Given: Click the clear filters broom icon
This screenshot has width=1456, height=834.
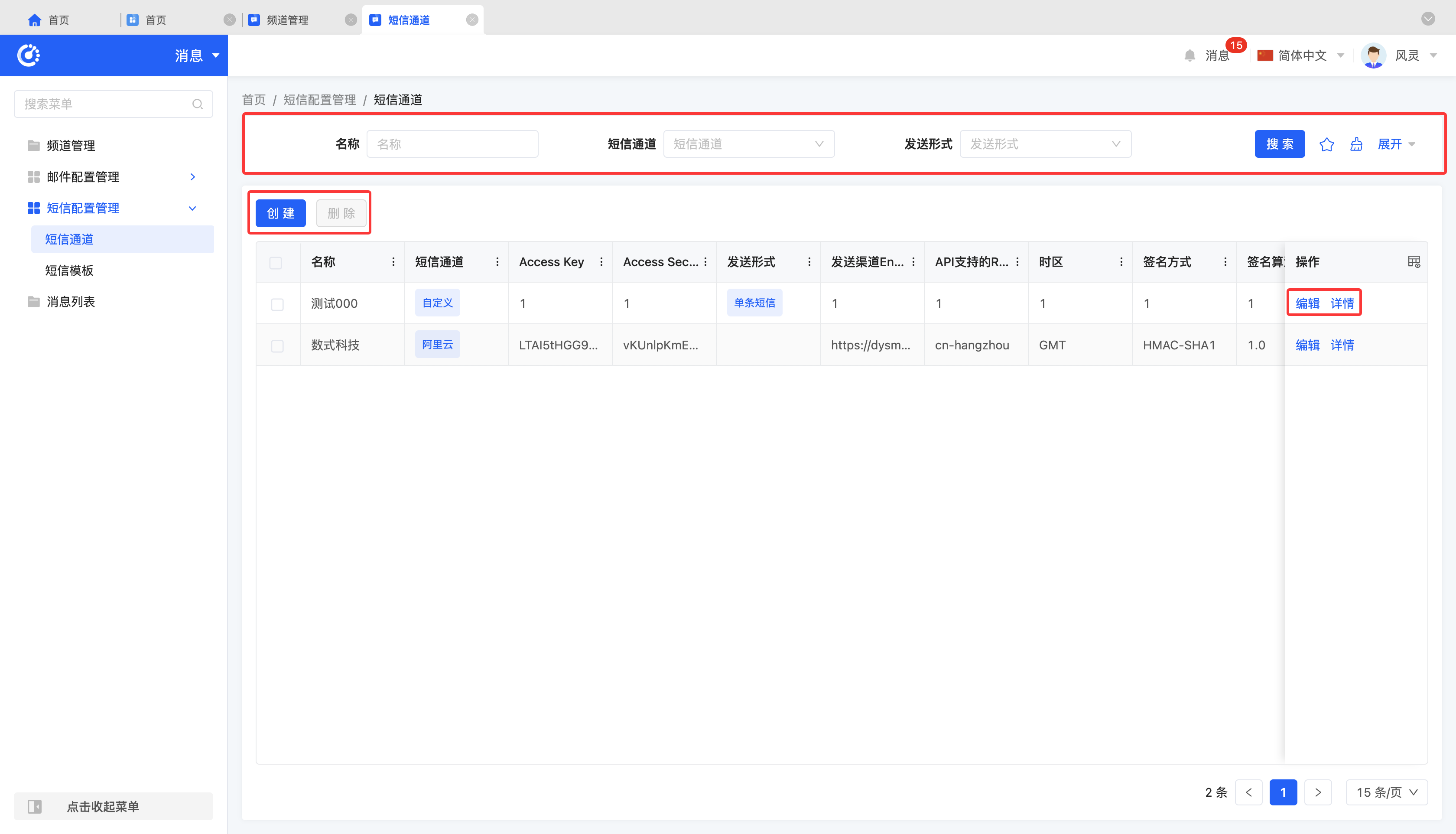Looking at the screenshot, I should pos(1356,144).
